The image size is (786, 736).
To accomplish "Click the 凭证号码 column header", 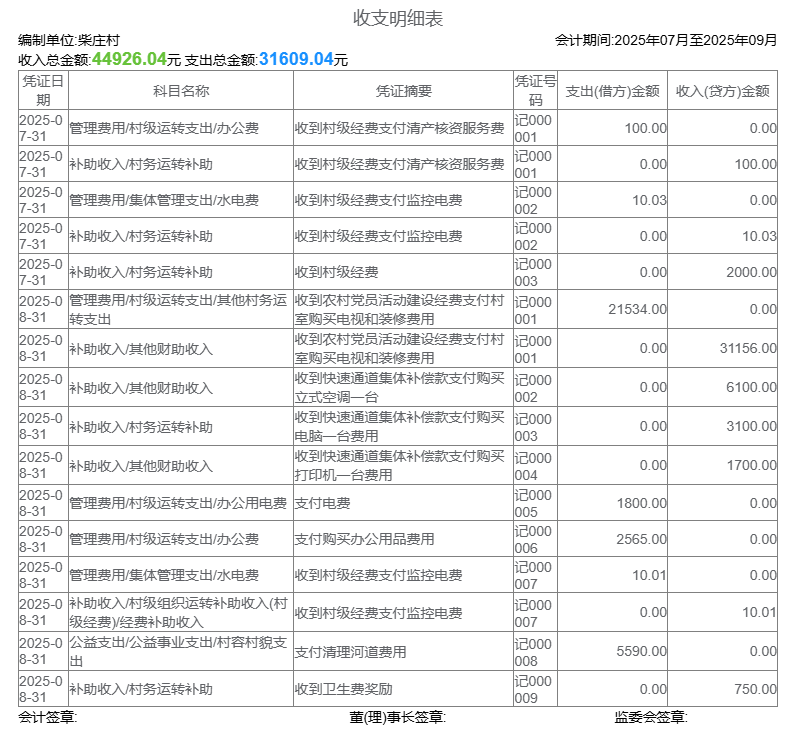I will tap(535, 90).
